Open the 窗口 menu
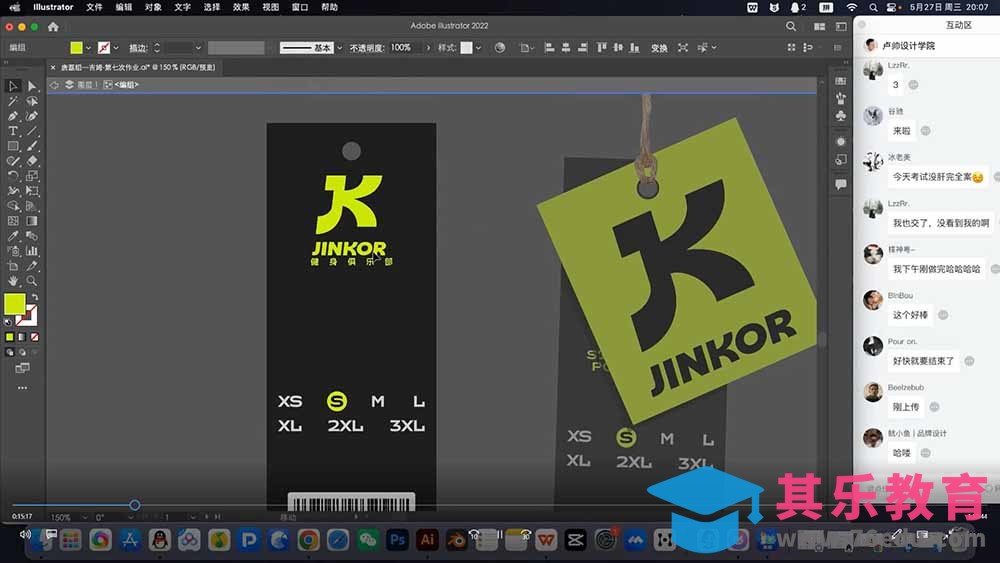The image size is (1000, 563). point(300,7)
